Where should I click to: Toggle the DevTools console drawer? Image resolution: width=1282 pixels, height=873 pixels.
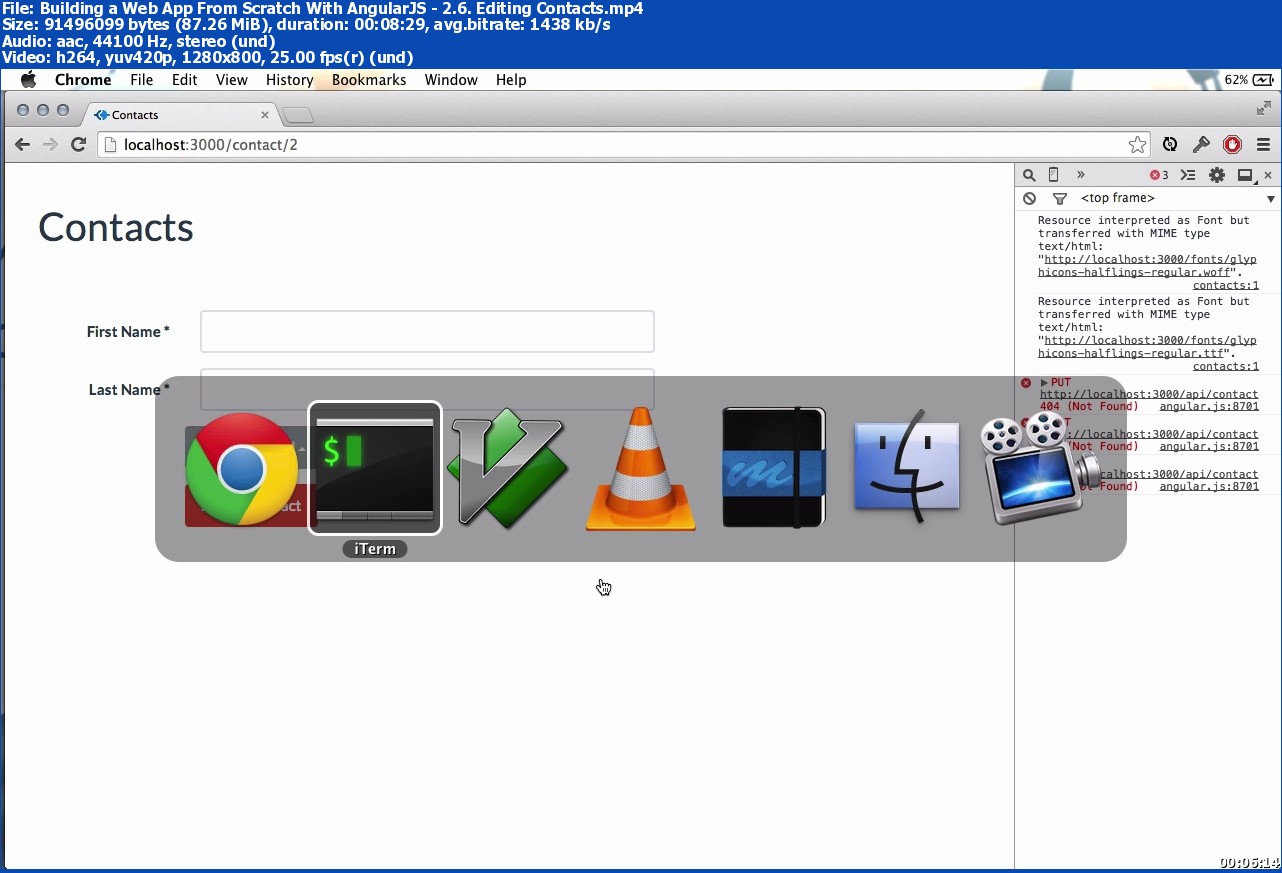click(x=1187, y=175)
